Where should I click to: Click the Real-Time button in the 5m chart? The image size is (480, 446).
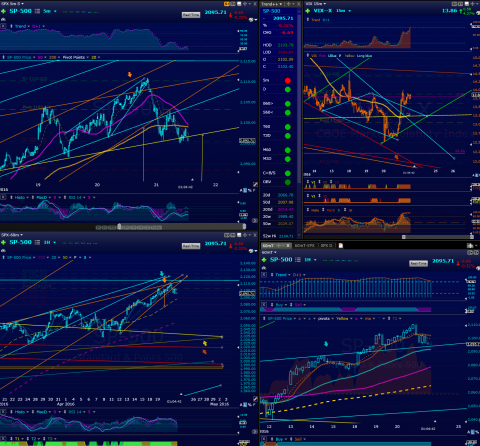tap(191, 15)
